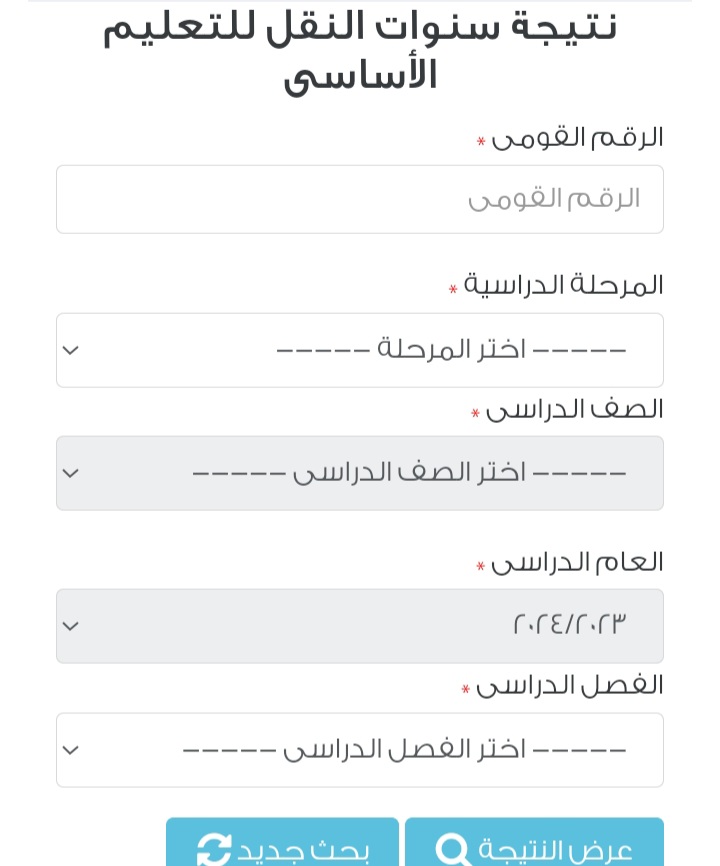
Task: Click the refresh arrows icon in بحث جديد
Action: coord(214,850)
